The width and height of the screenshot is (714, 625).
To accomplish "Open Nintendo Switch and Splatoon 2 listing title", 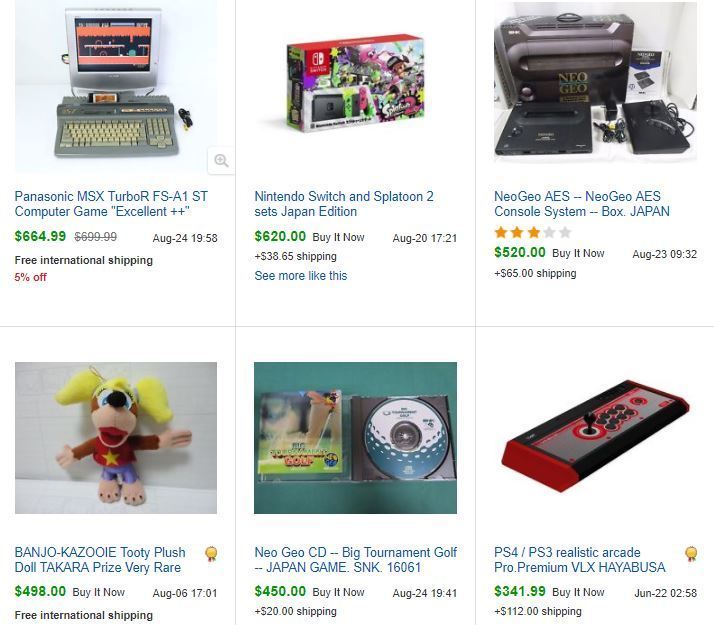I will (x=344, y=204).
